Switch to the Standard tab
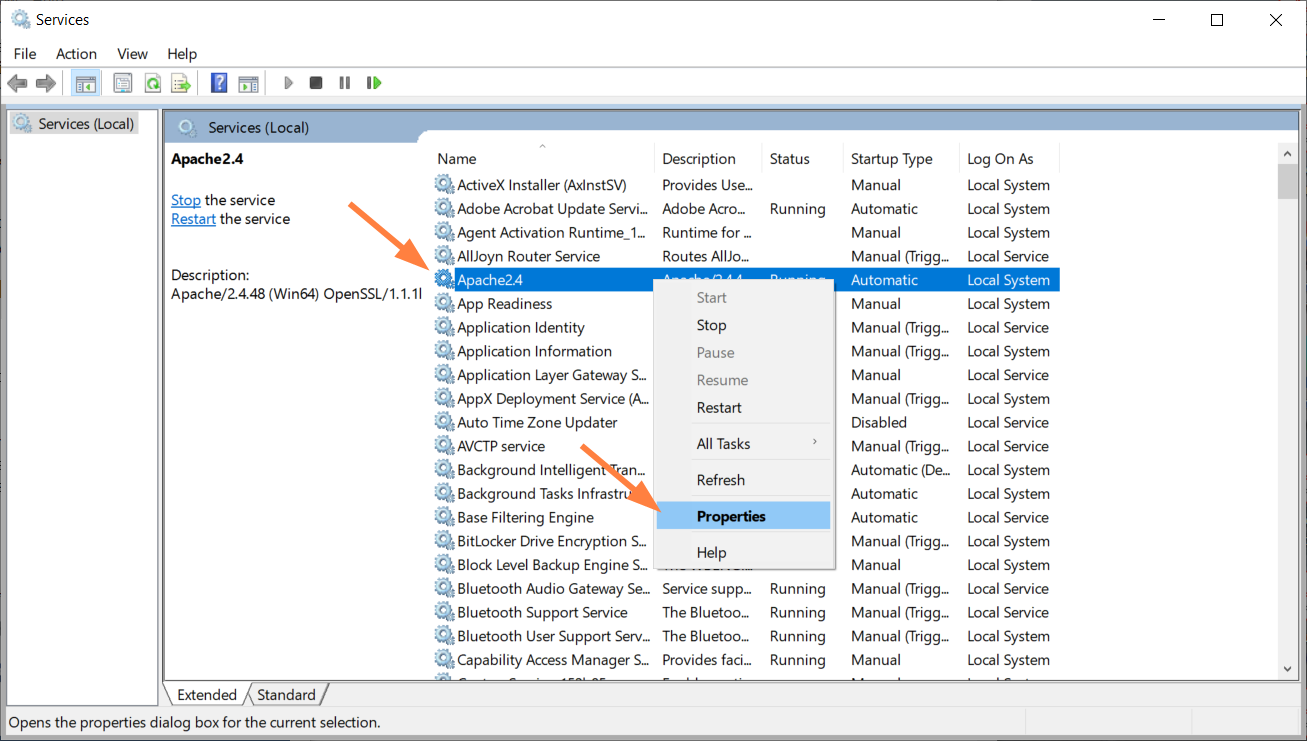Viewport: 1307px width, 741px height. [286, 695]
